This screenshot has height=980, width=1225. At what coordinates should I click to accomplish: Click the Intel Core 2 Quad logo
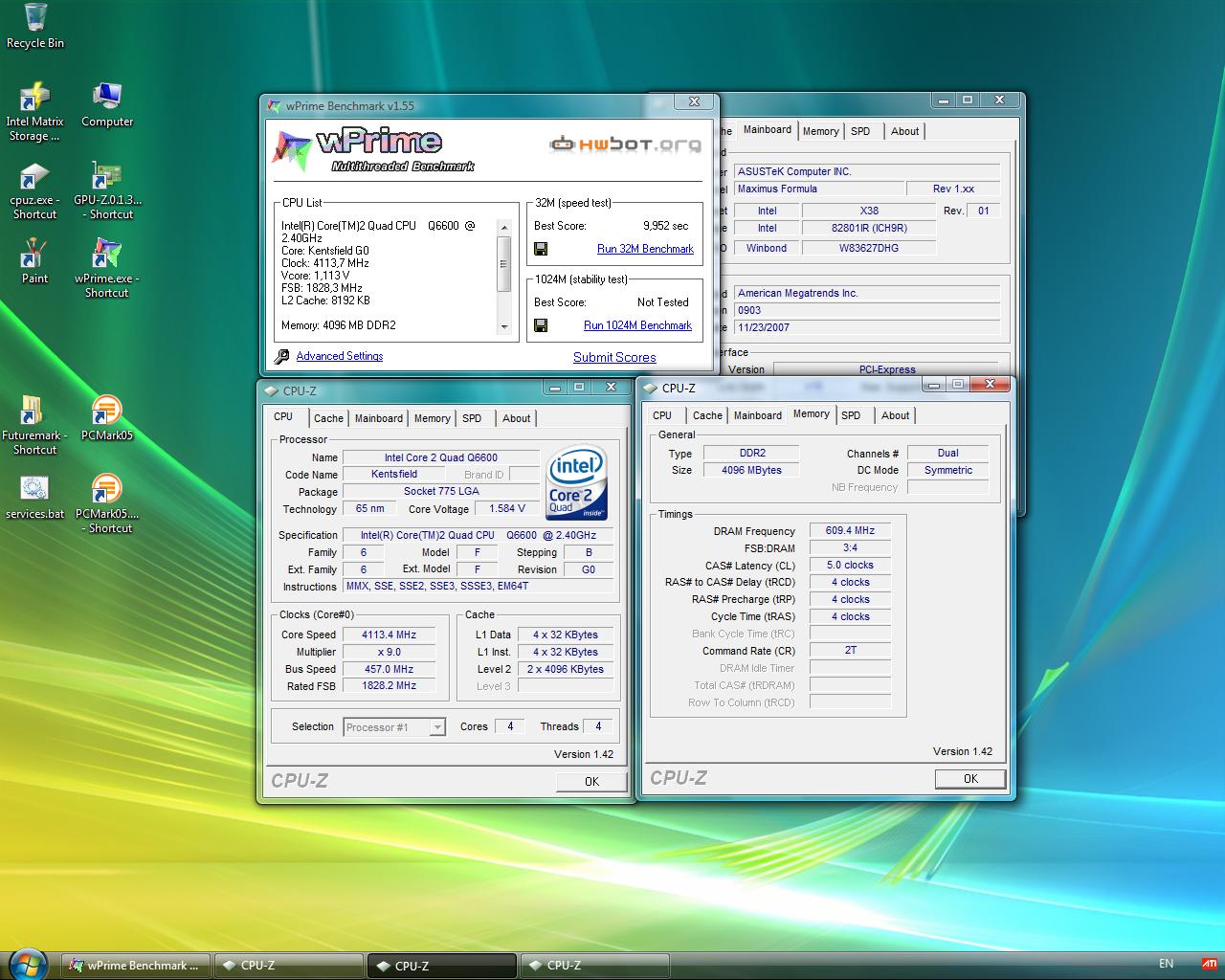coord(576,484)
